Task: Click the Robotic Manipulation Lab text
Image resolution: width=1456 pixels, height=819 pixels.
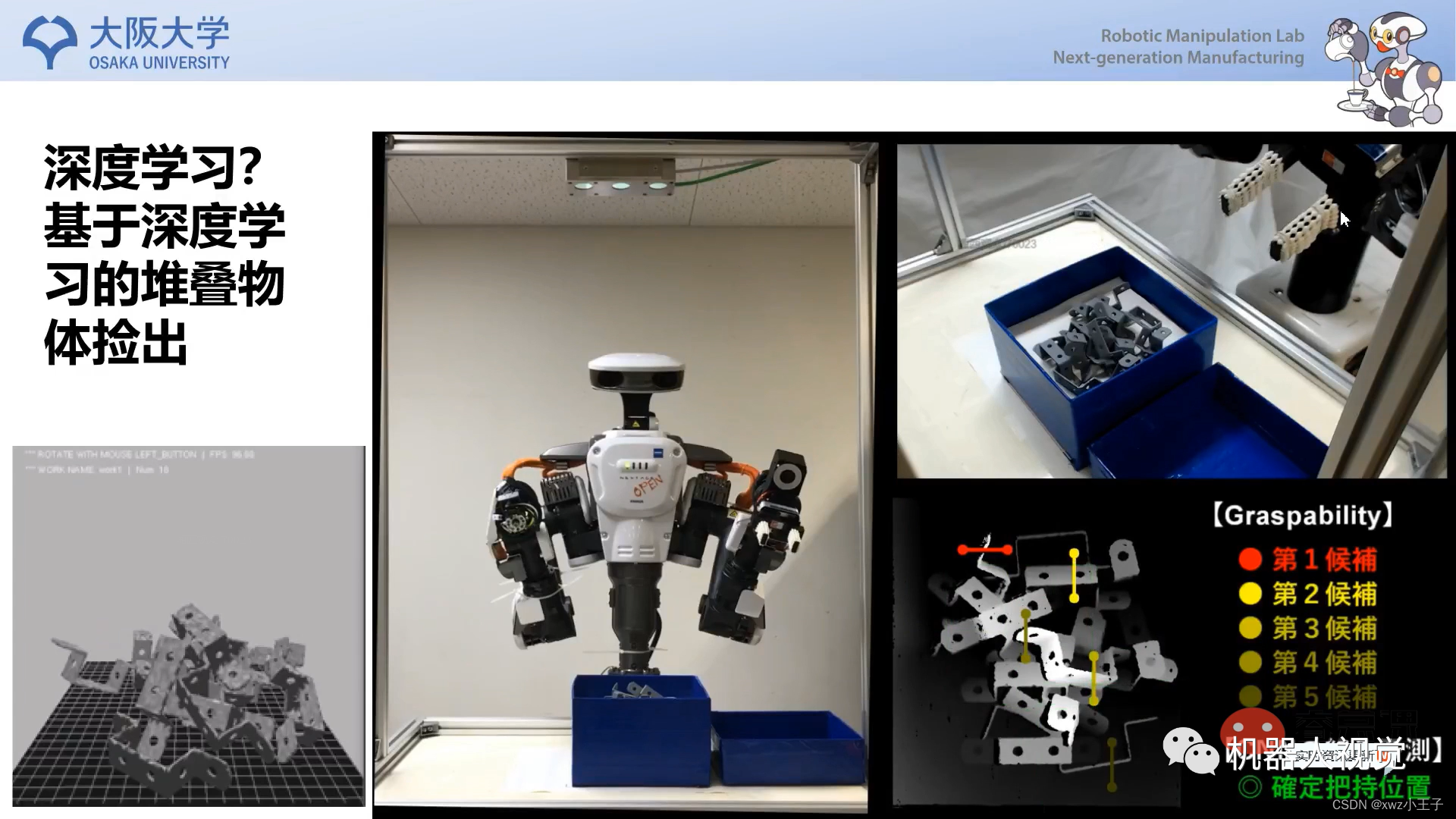Action: [1202, 36]
